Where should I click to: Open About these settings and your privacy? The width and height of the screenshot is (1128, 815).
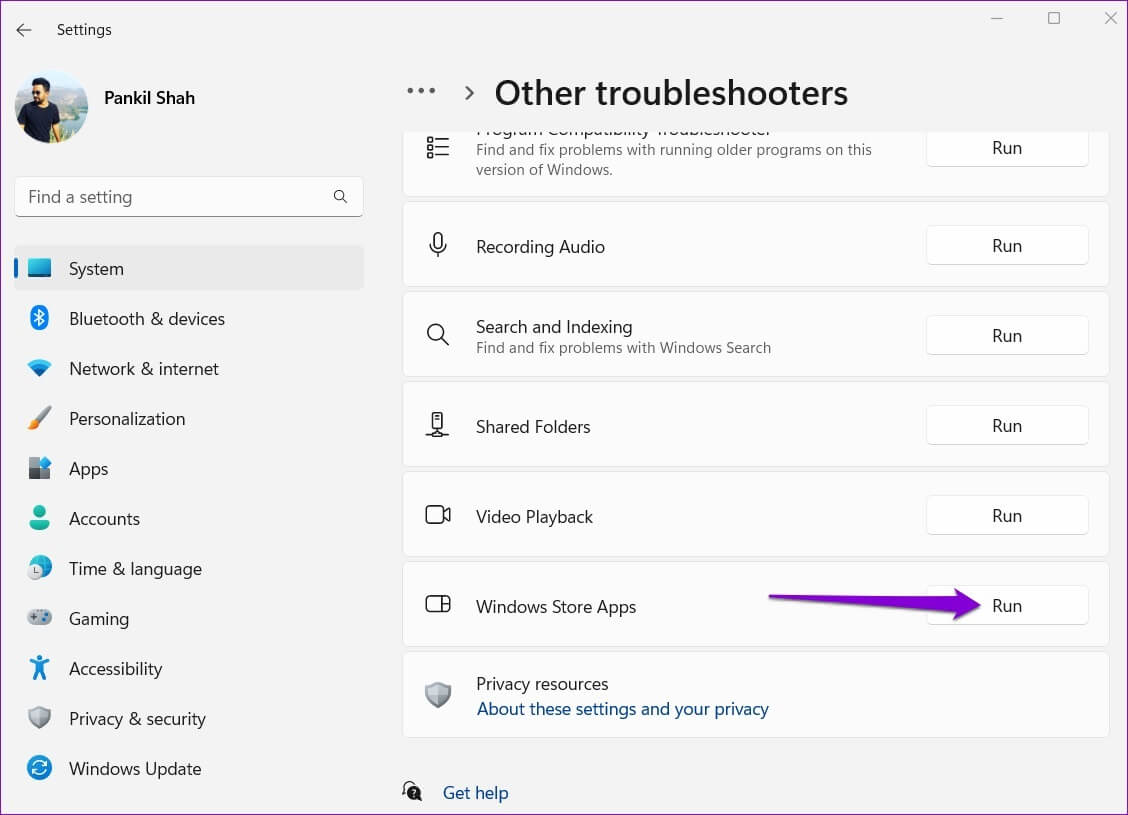point(622,708)
